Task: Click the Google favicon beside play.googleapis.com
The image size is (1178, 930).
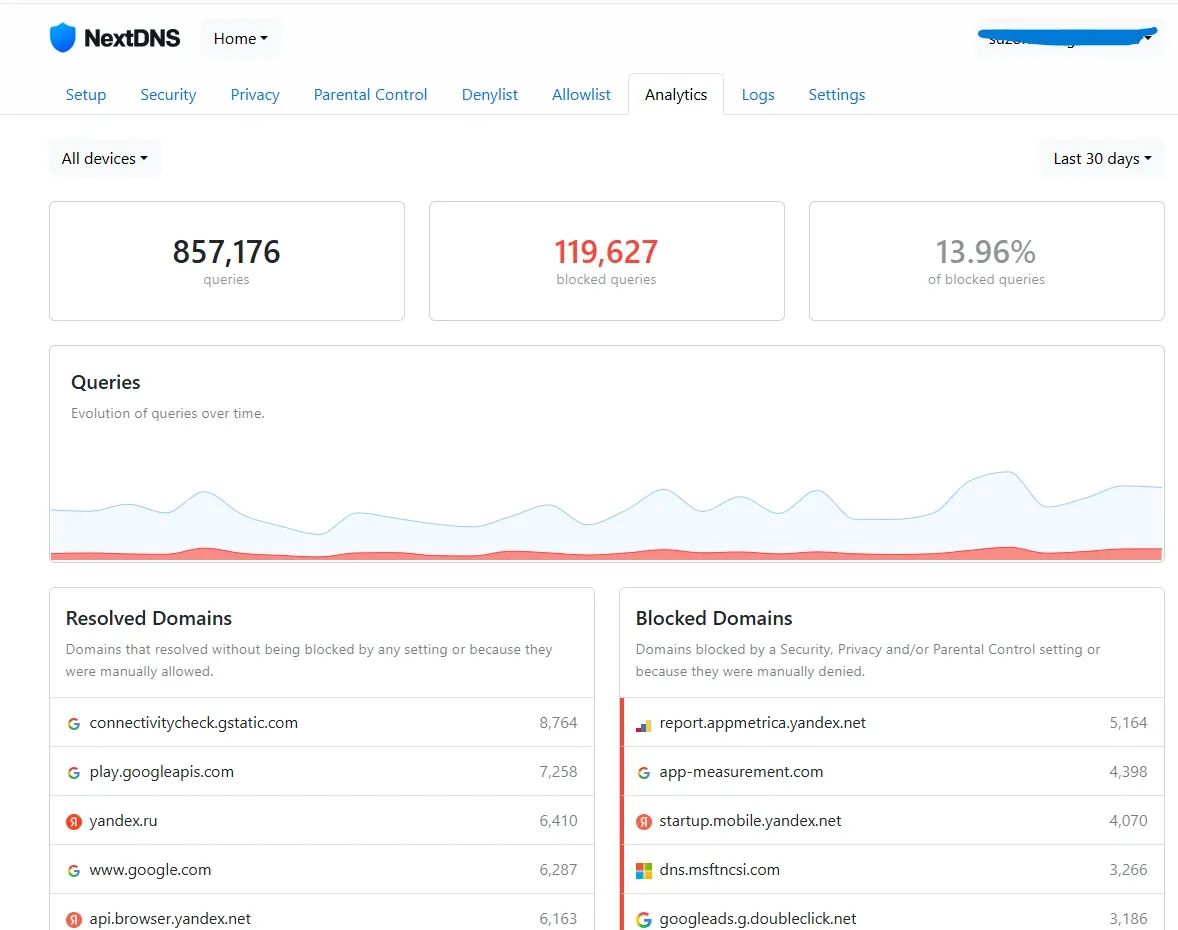Action: pos(73,772)
